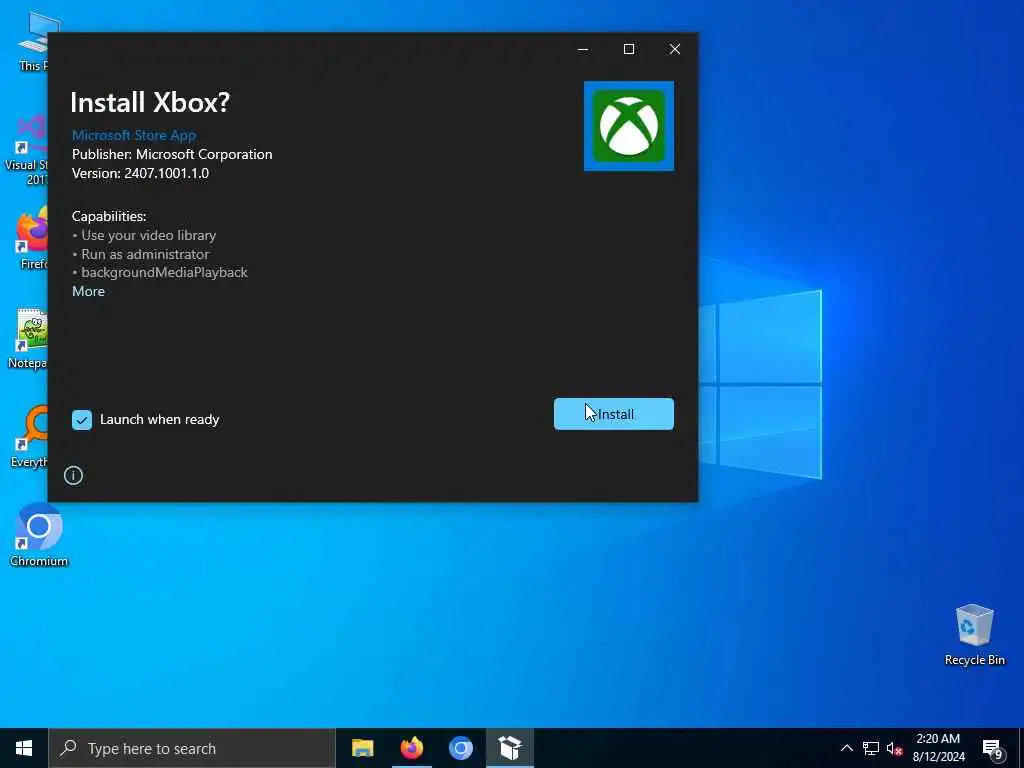This screenshot has width=1024, height=768.
Task: Open the Windows Start menu
Action: point(24,748)
